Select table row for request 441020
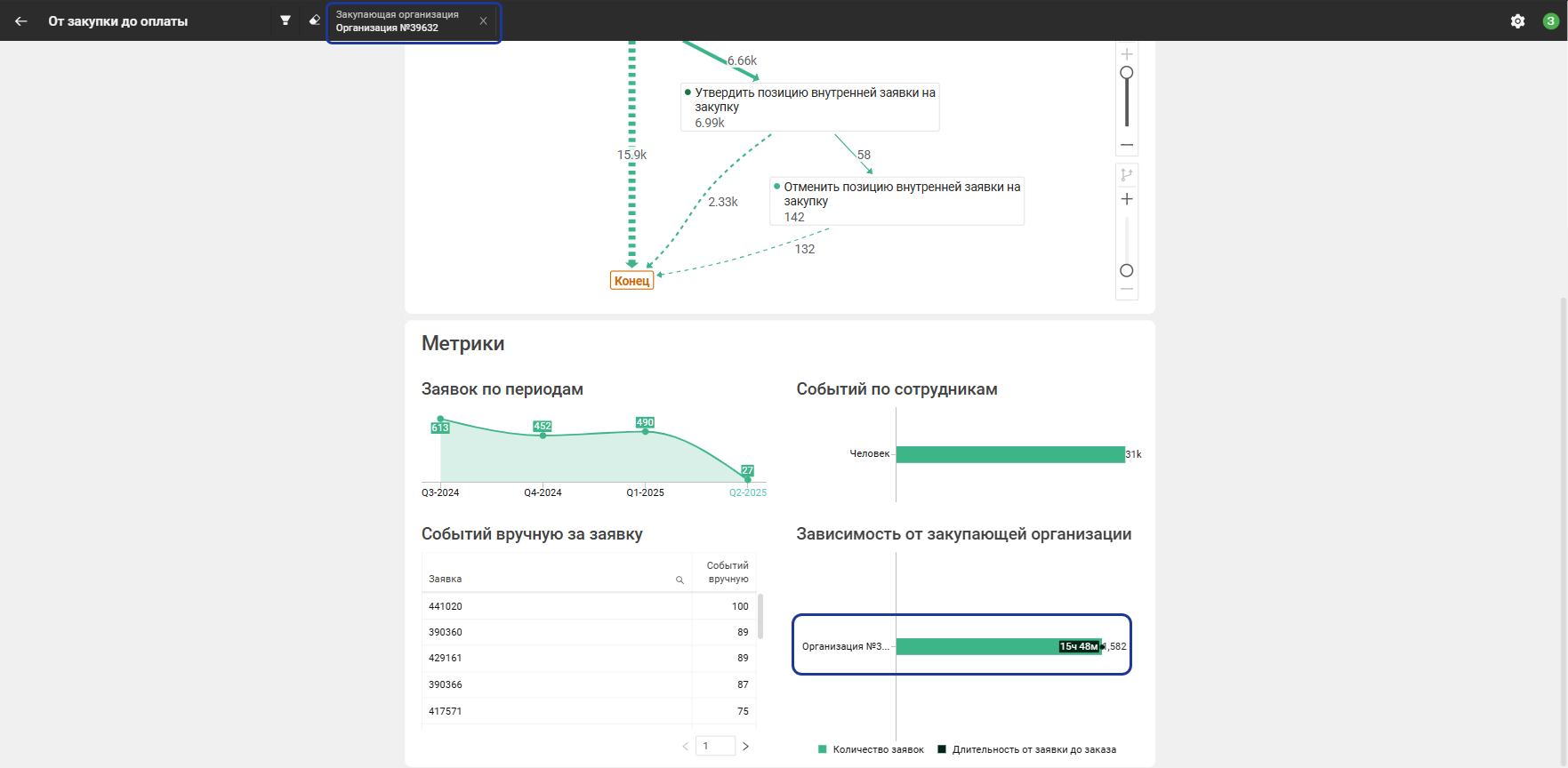The width and height of the screenshot is (1568, 768). 556,606
